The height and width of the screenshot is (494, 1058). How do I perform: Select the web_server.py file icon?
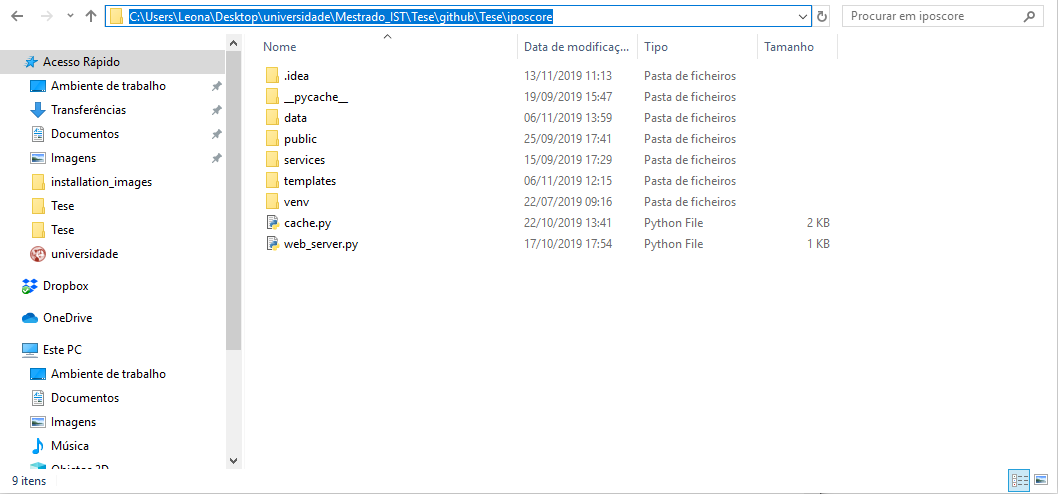pos(273,244)
